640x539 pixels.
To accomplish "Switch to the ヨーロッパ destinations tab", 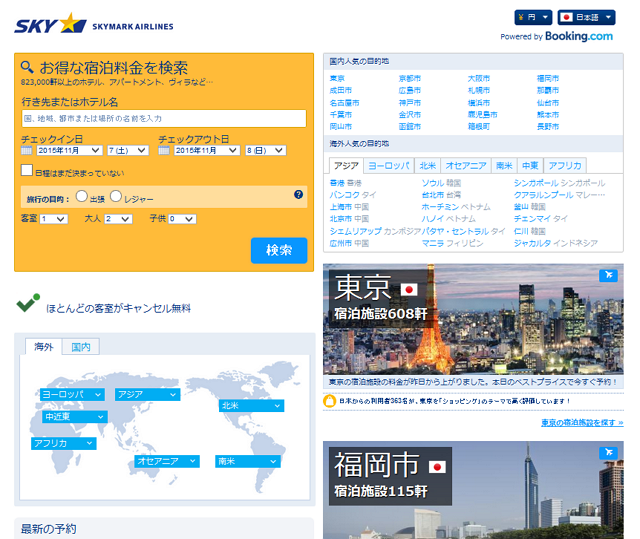I will (389, 166).
